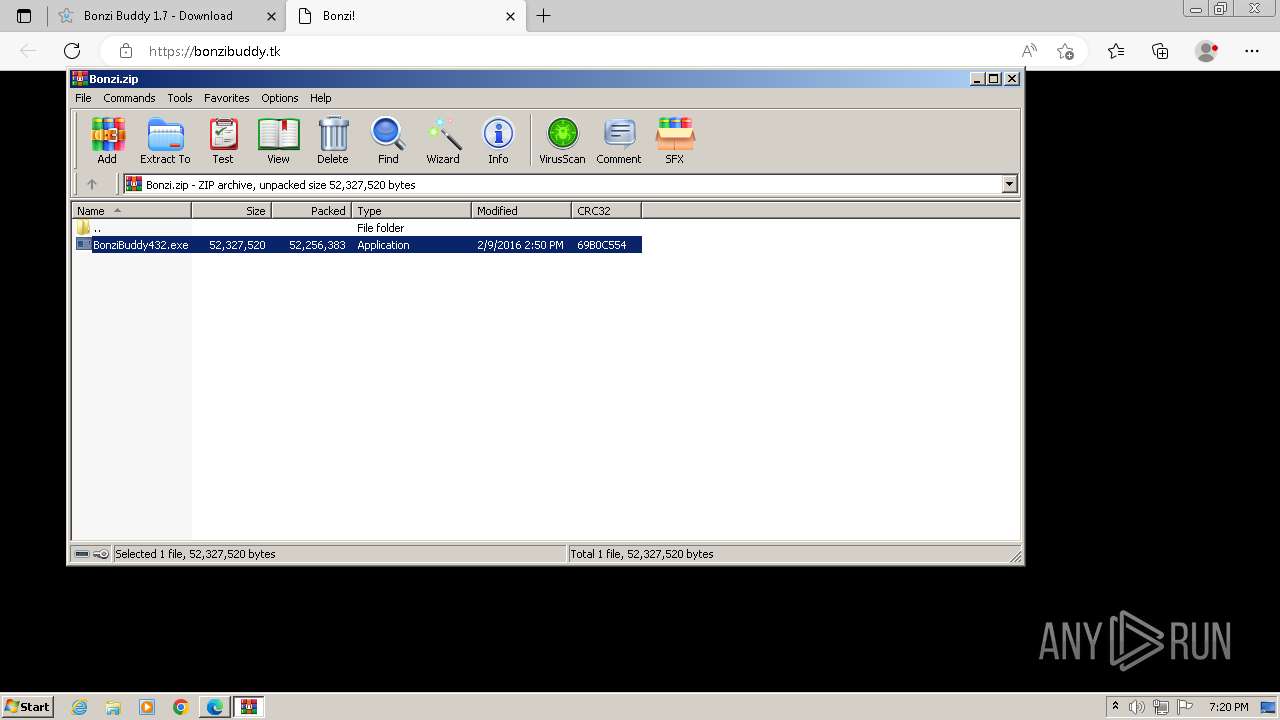The height and width of the screenshot is (720, 1280).
Task: Open the Find magnifier tool
Action: [388, 140]
